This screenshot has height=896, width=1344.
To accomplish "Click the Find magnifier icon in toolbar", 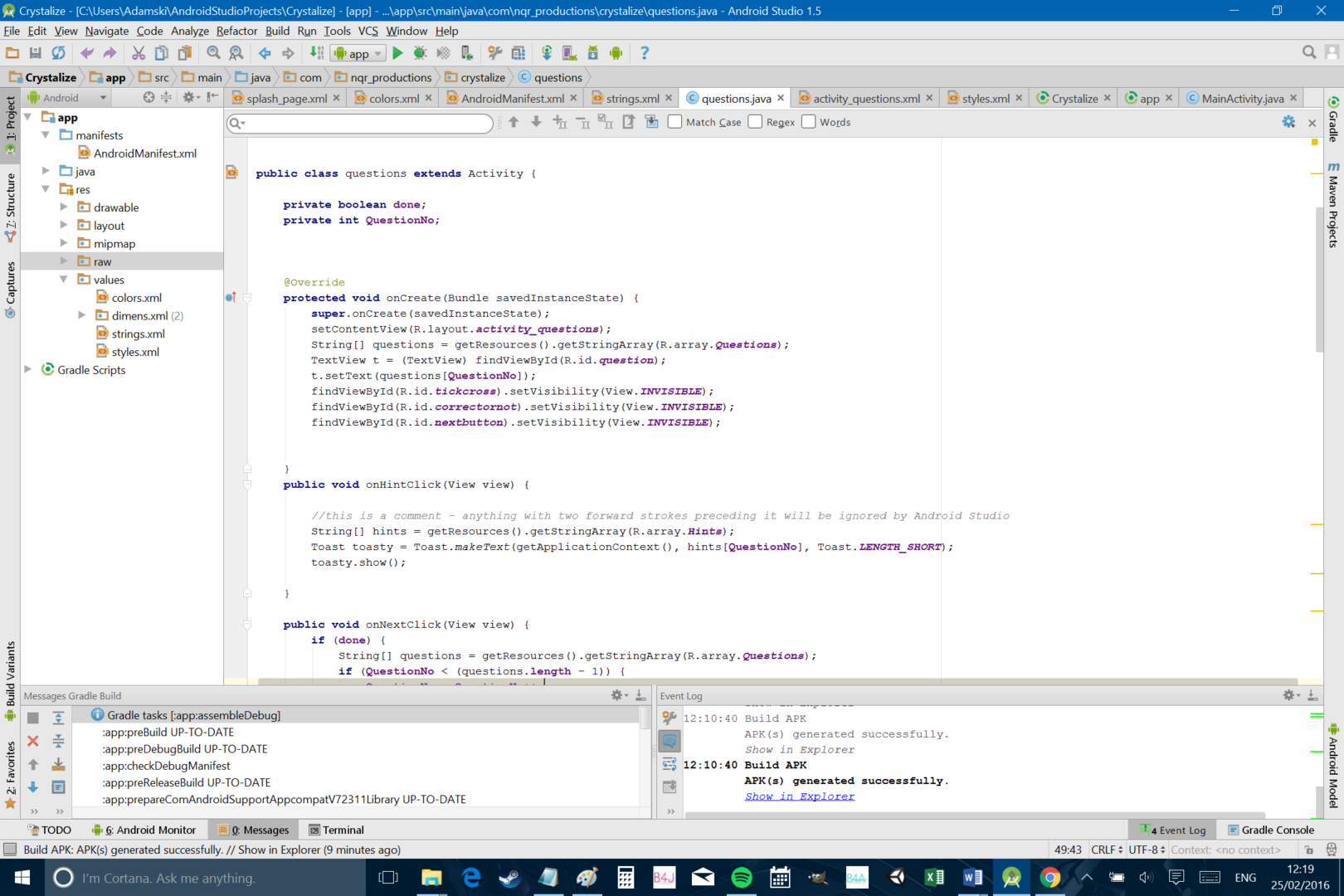I will [x=213, y=53].
